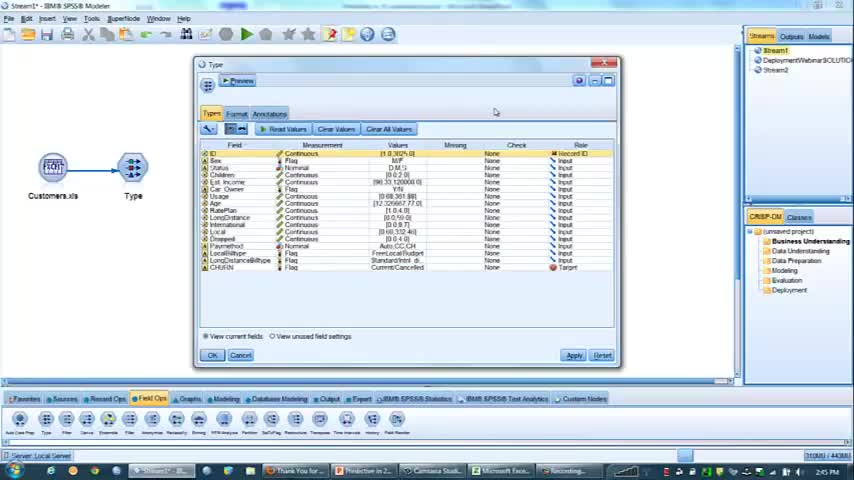This screenshot has height=480, width=854.
Task: Expand the unsaved project tree node
Action: pos(750,231)
